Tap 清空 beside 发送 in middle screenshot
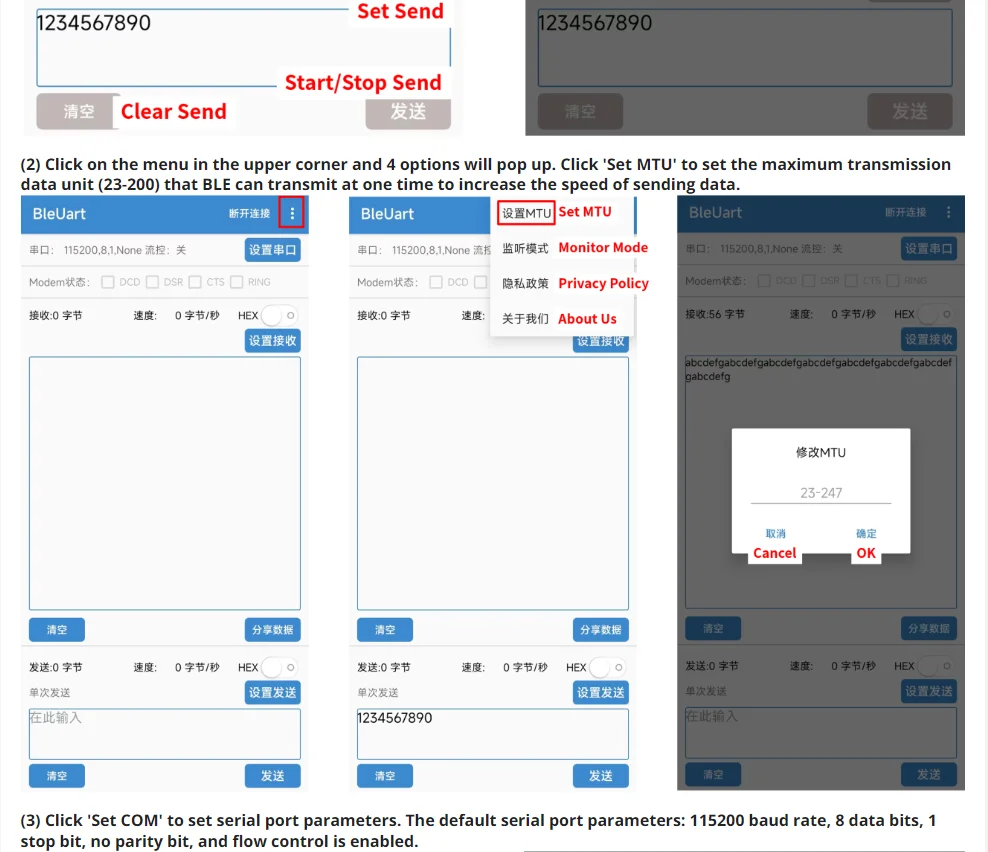The width and height of the screenshot is (988, 852). pos(385,776)
